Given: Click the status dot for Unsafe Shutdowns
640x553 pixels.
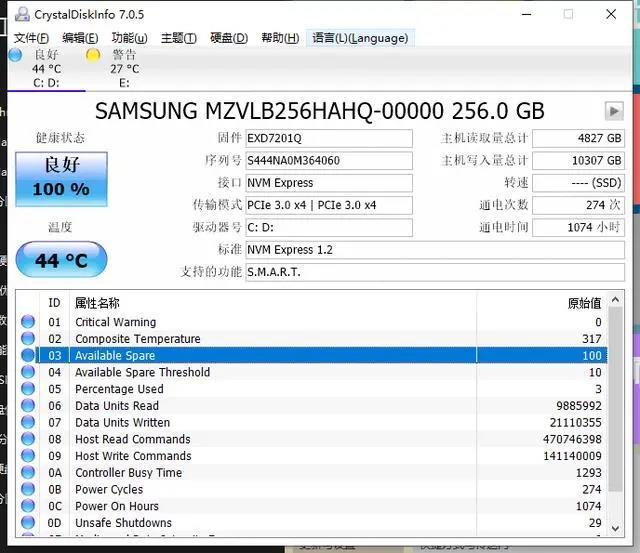Looking at the screenshot, I should click(28, 522).
